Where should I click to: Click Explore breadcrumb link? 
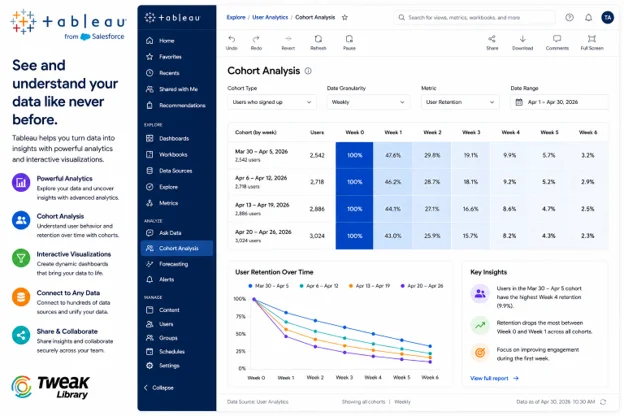(236, 18)
